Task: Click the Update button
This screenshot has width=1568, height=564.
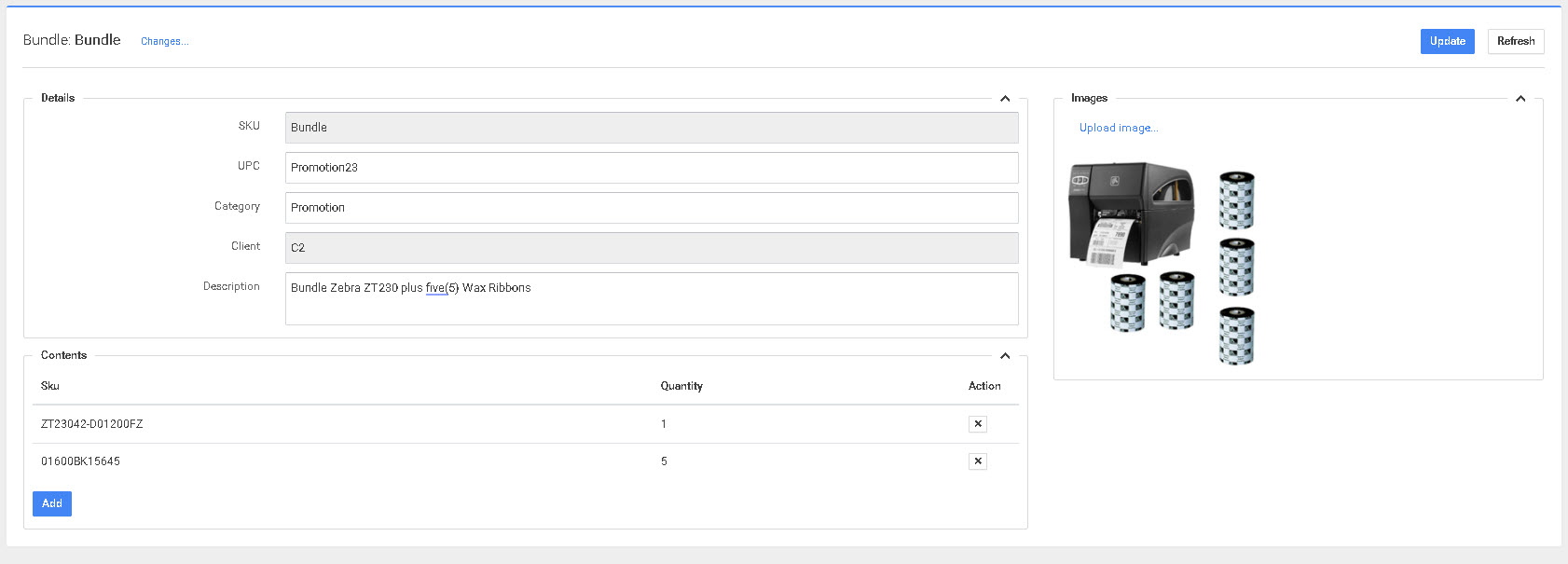Action: 1447,41
